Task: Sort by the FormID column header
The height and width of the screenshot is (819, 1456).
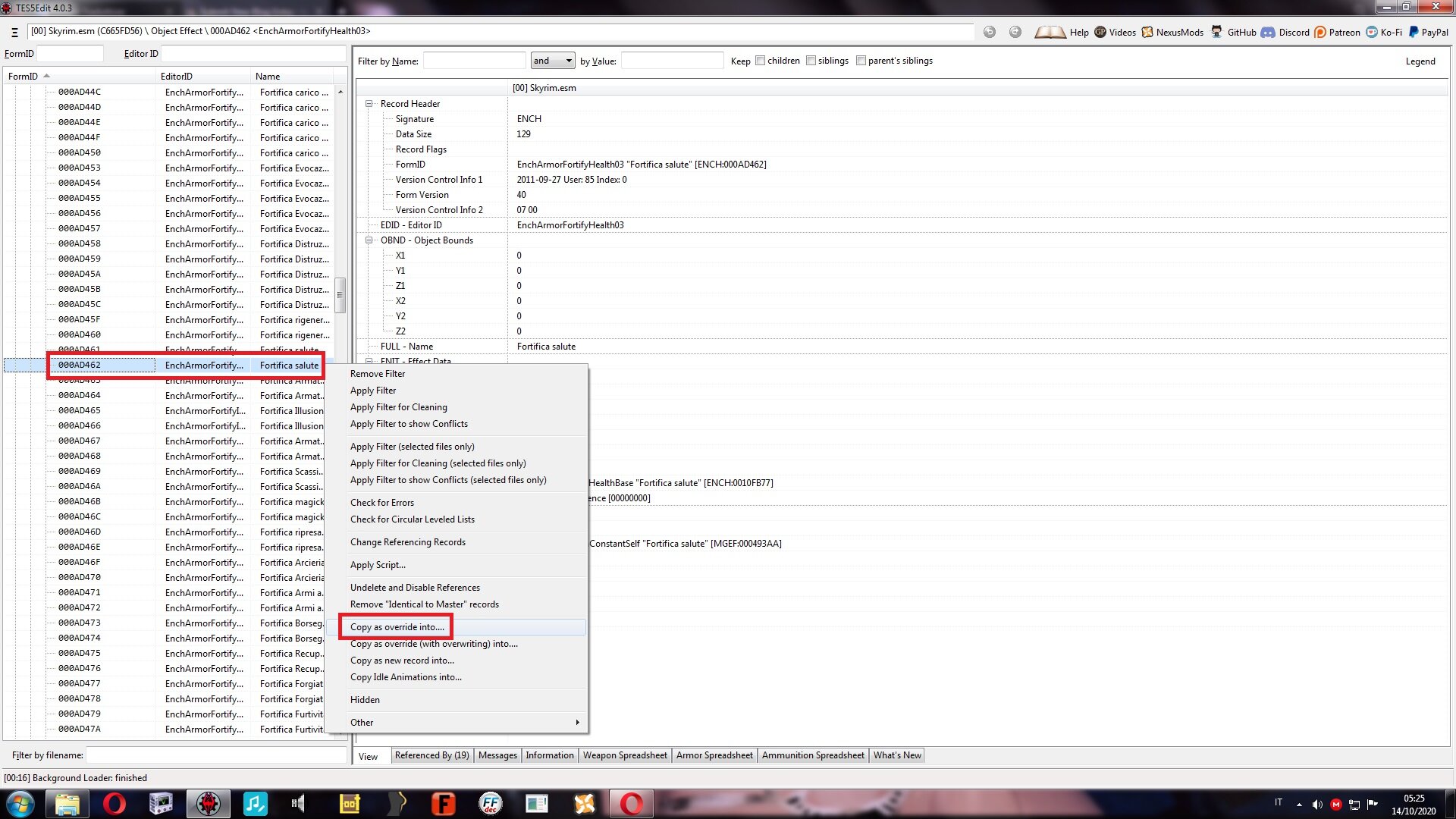Action: point(79,77)
